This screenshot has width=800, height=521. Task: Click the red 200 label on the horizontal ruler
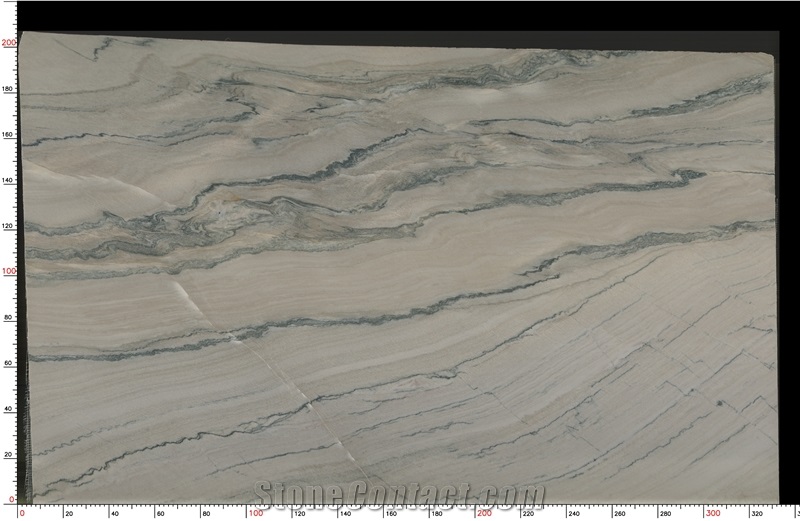click(484, 513)
